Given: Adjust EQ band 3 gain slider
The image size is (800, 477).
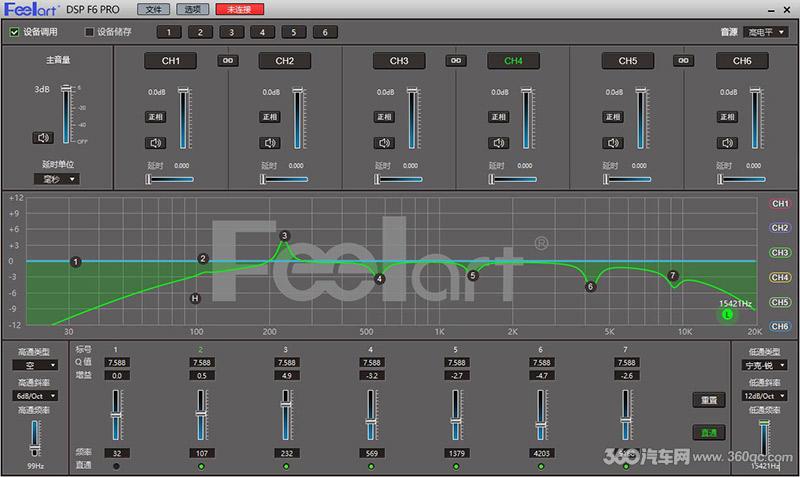Looking at the screenshot, I should [x=286, y=415].
